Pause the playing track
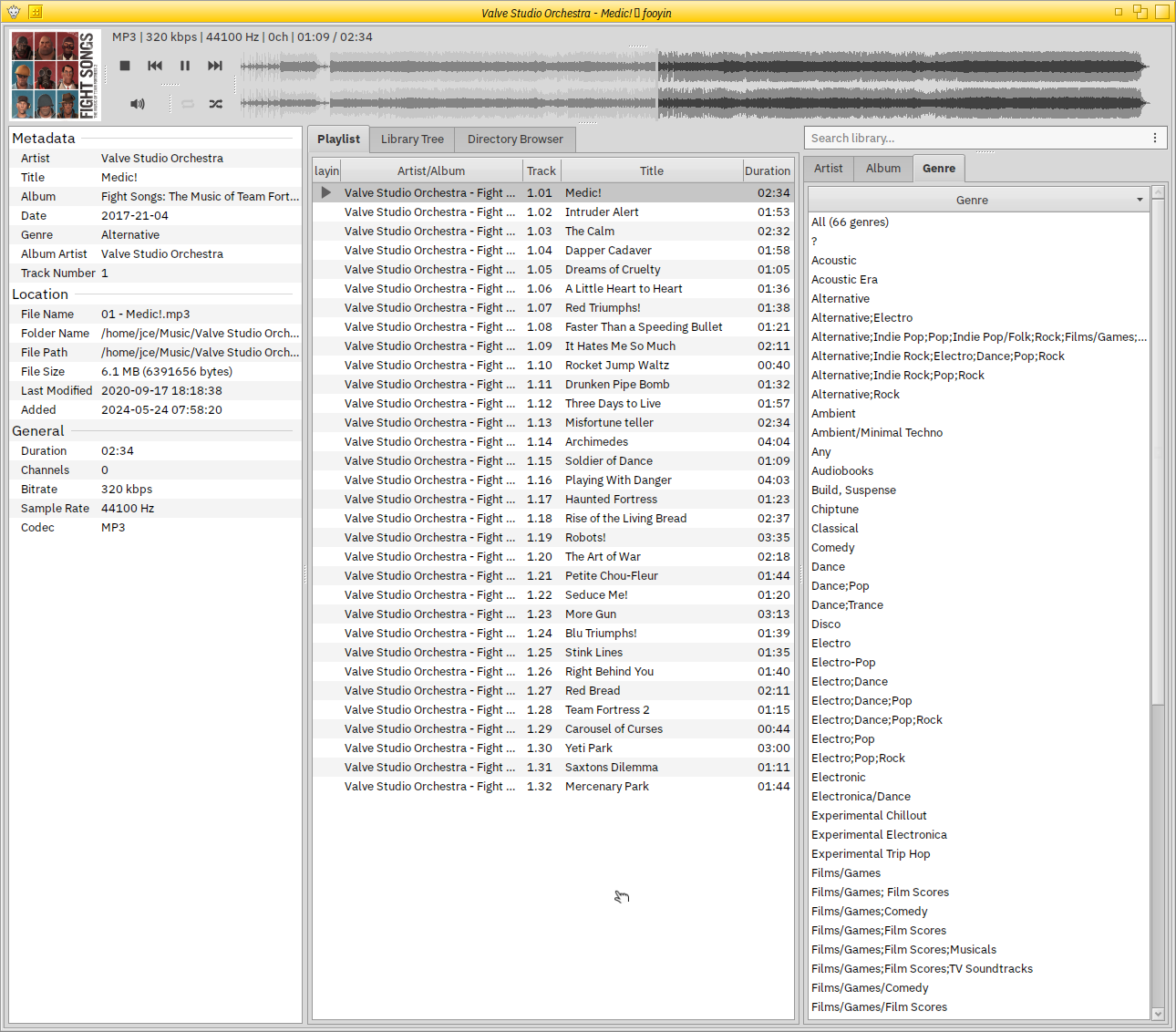This screenshot has height=1032, width=1176. pyautogui.click(x=185, y=66)
